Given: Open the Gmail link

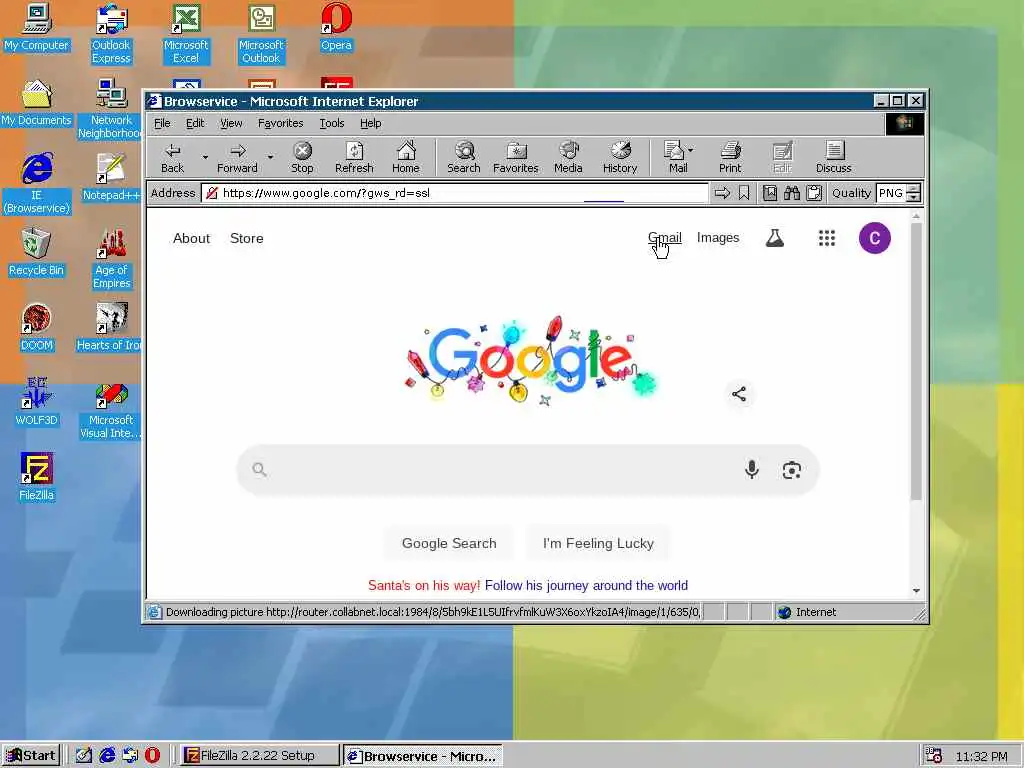Looking at the screenshot, I should [x=665, y=238].
